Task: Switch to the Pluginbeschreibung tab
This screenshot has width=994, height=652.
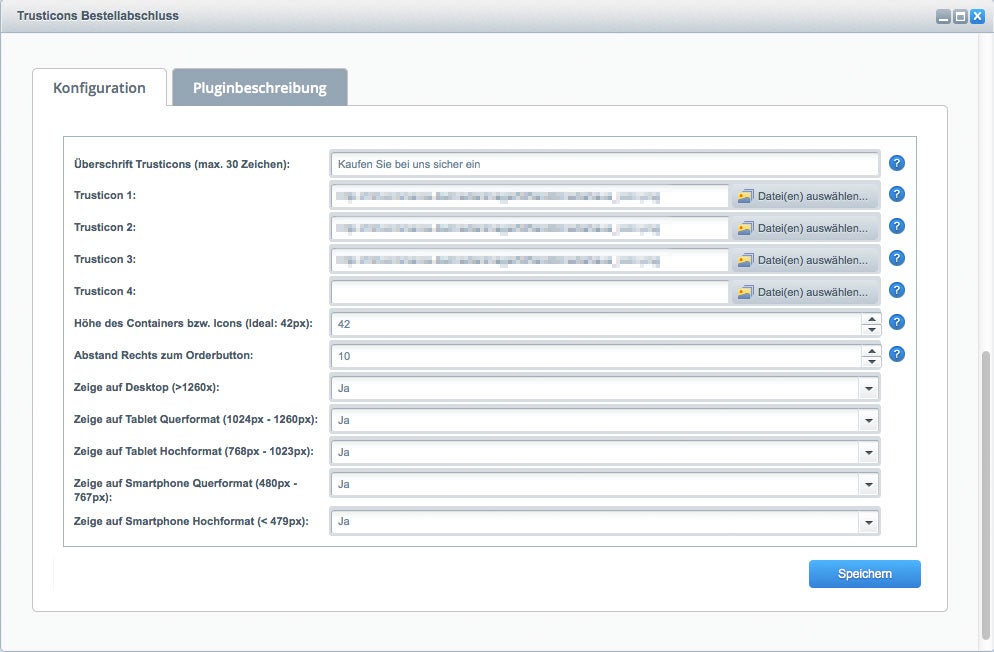Action: 259,88
